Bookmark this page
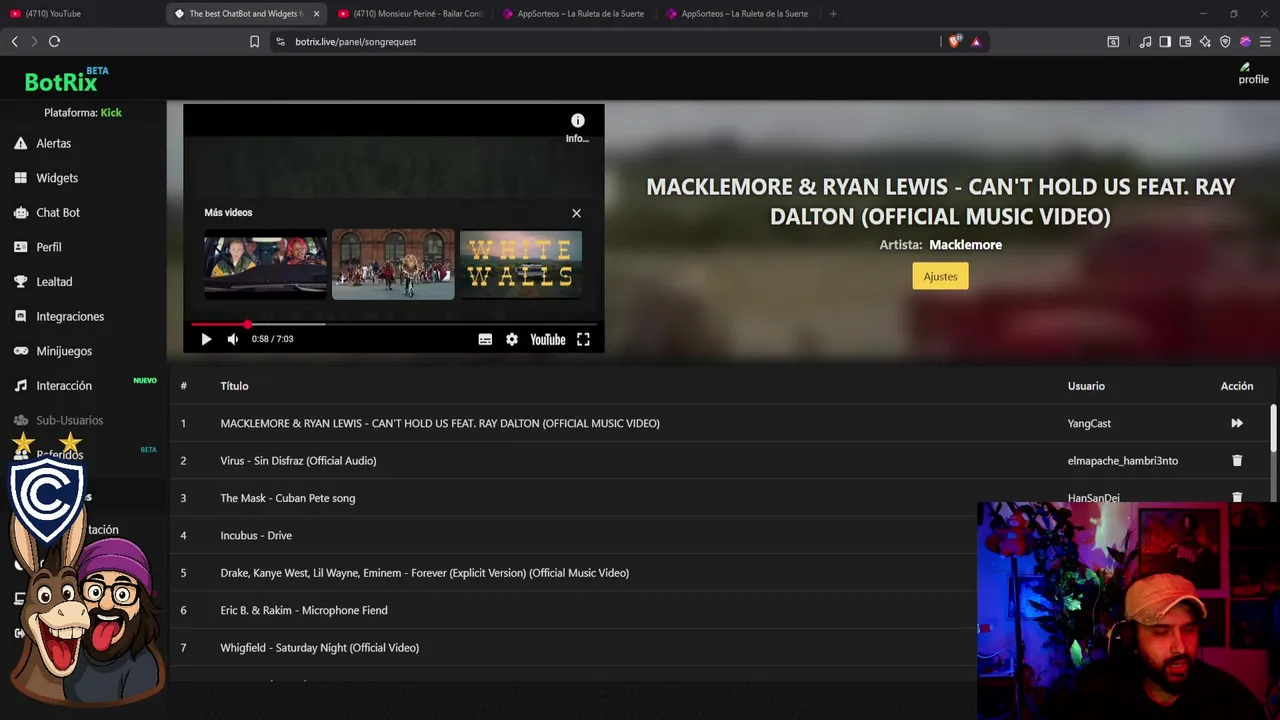The height and width of the screenshot is (720, 1280). 254,42
